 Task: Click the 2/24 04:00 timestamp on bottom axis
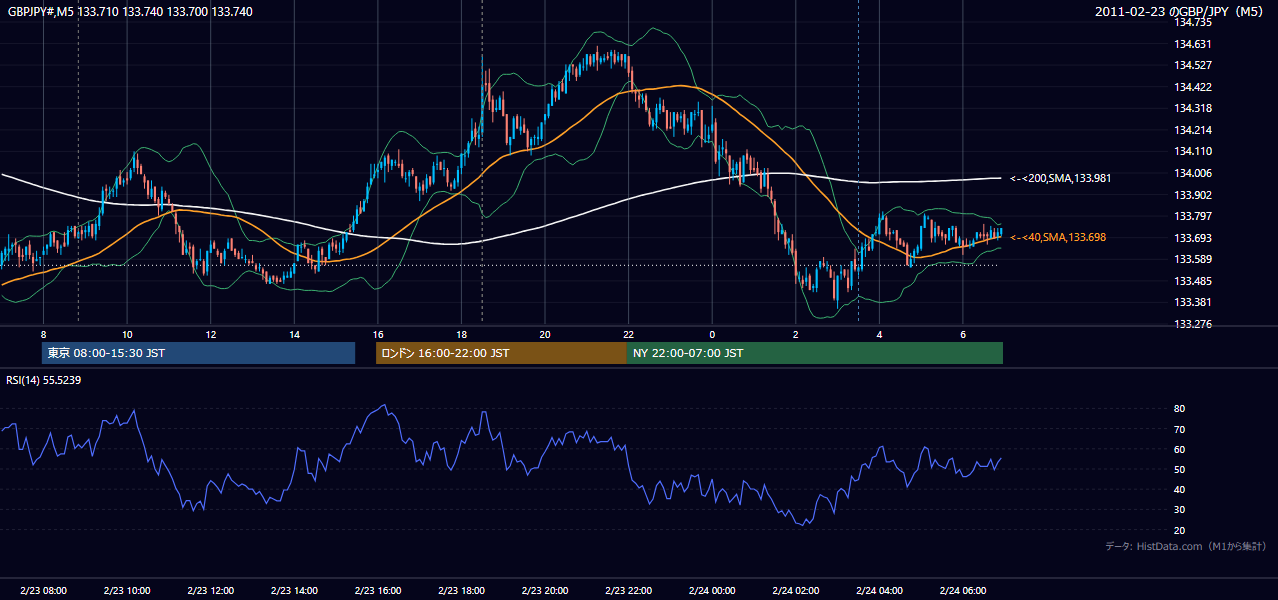[879, 591]
